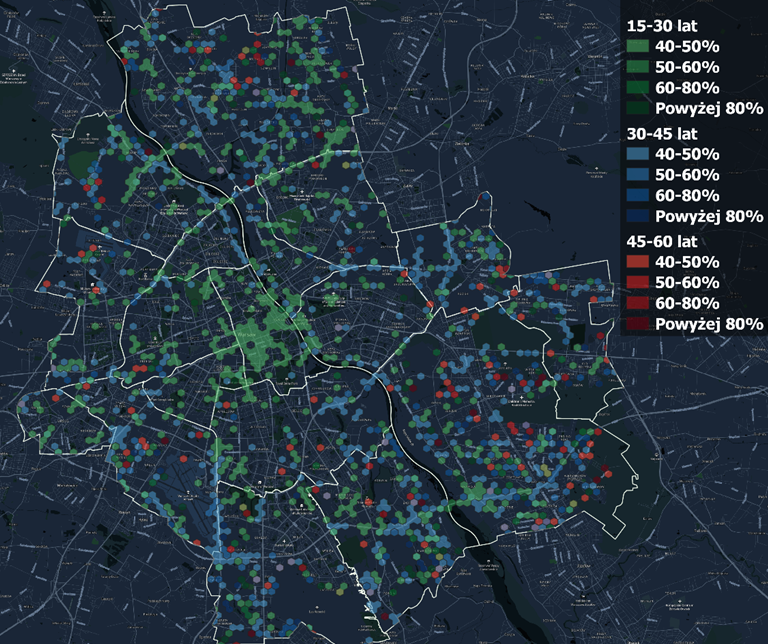This screenshot has height=644, width=768.
Task: Select the 40-50% red swatch for 45-60 lat
Action: tap(636, 262)
